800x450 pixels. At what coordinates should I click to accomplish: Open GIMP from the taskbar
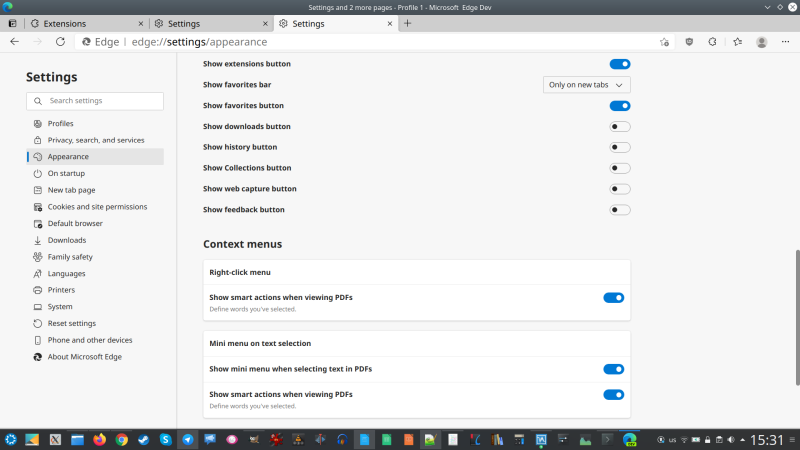point(254,439)
